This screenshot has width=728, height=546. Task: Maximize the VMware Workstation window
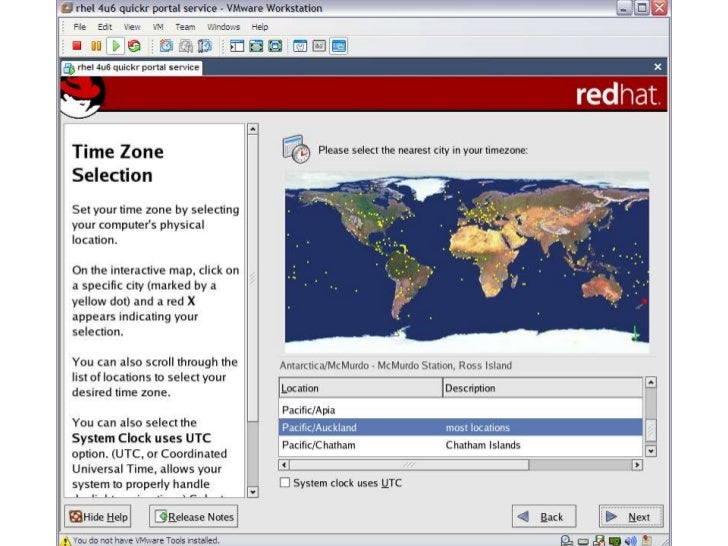642,8
